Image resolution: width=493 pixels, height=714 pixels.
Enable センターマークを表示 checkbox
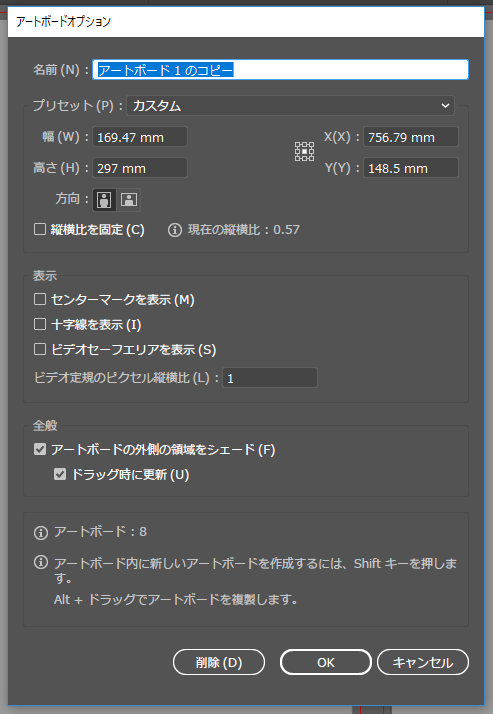[40, 299]
